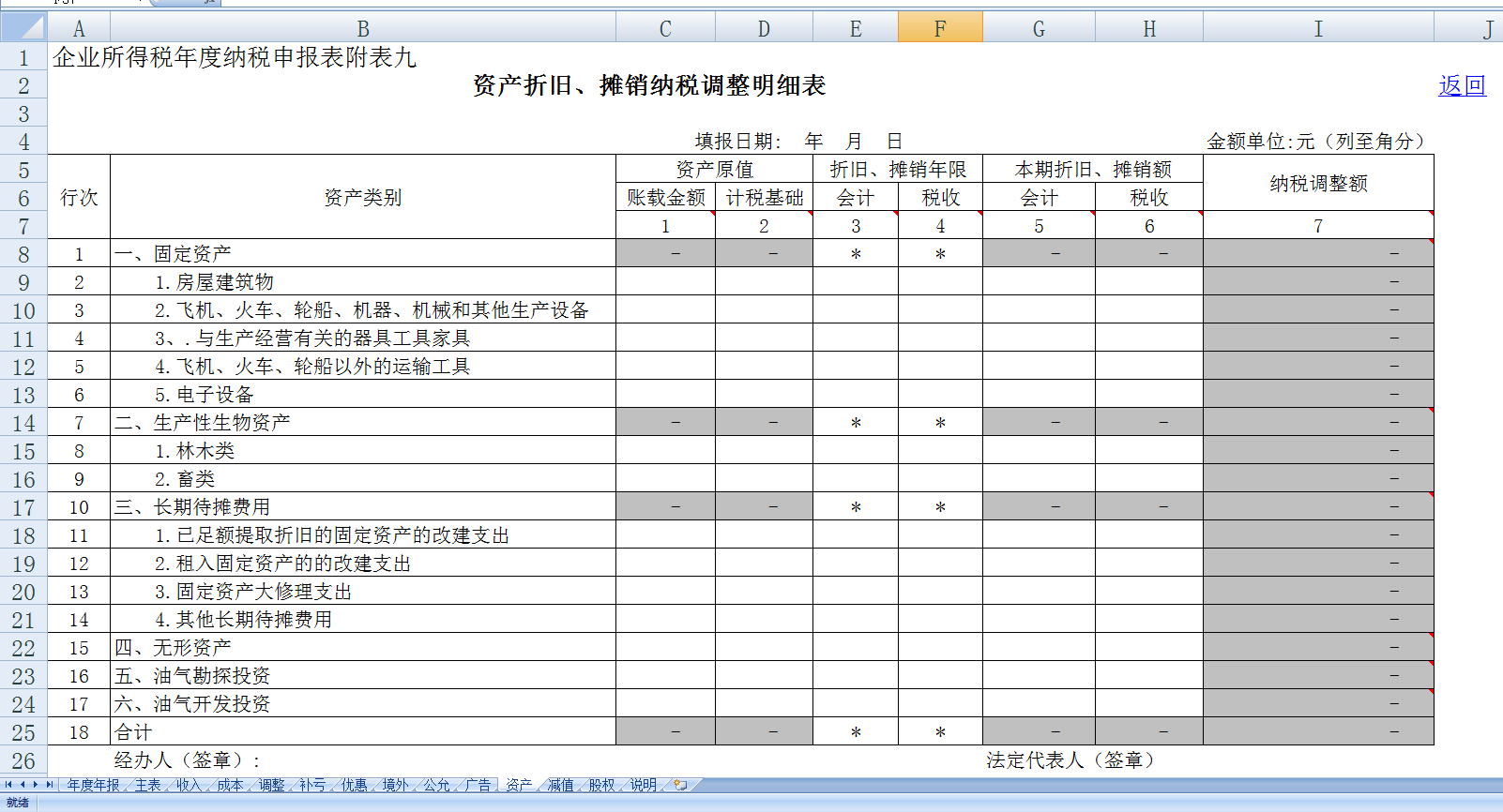Click next sheet scroll arrow
This screenshot has height=812, width=1503.
point(36,785)
